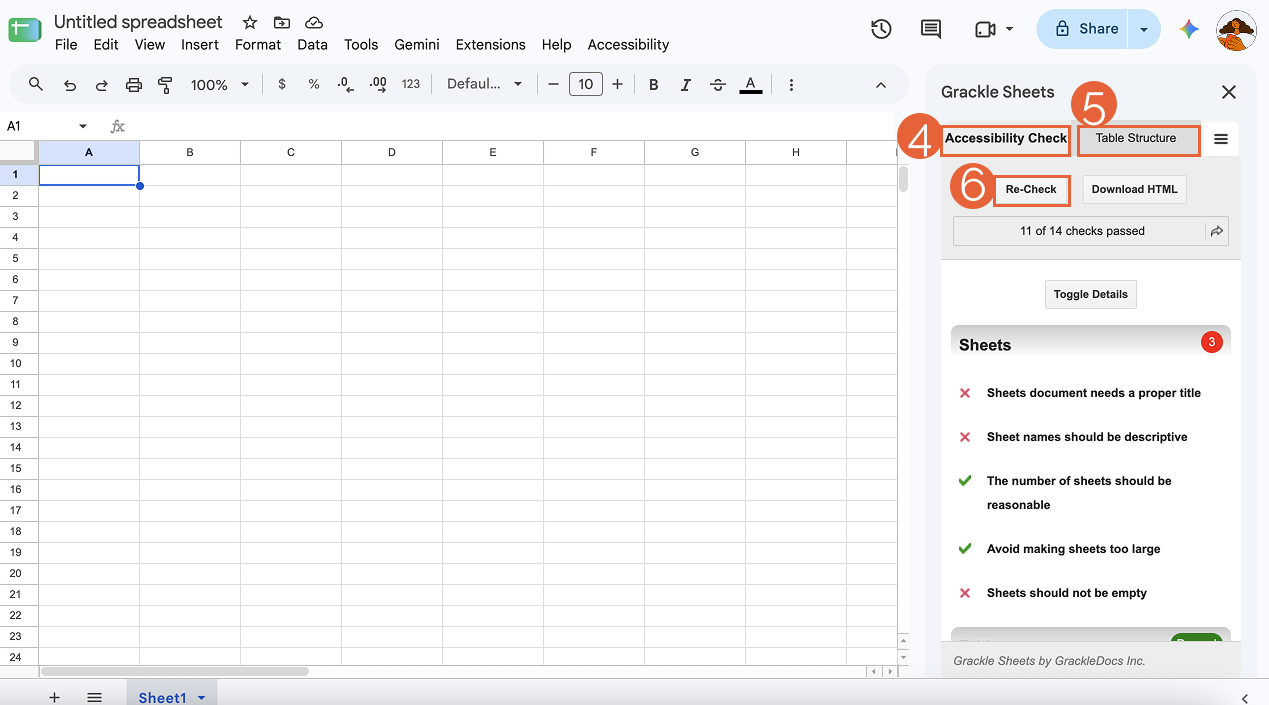The image size is (1269, 705).
Task: Format as currency
Action: coord(282,85)
